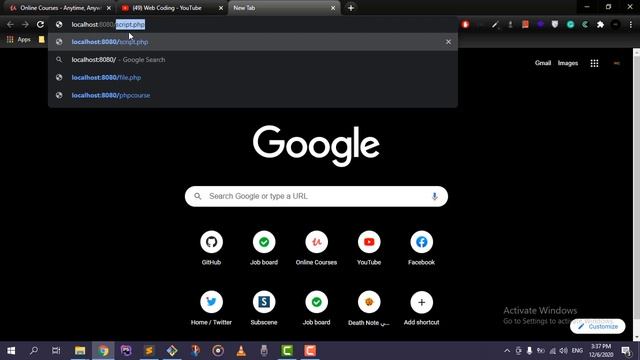Open the action center notifications icon
The width and height of the screenshot is (640, 360).
pos(626,351)
